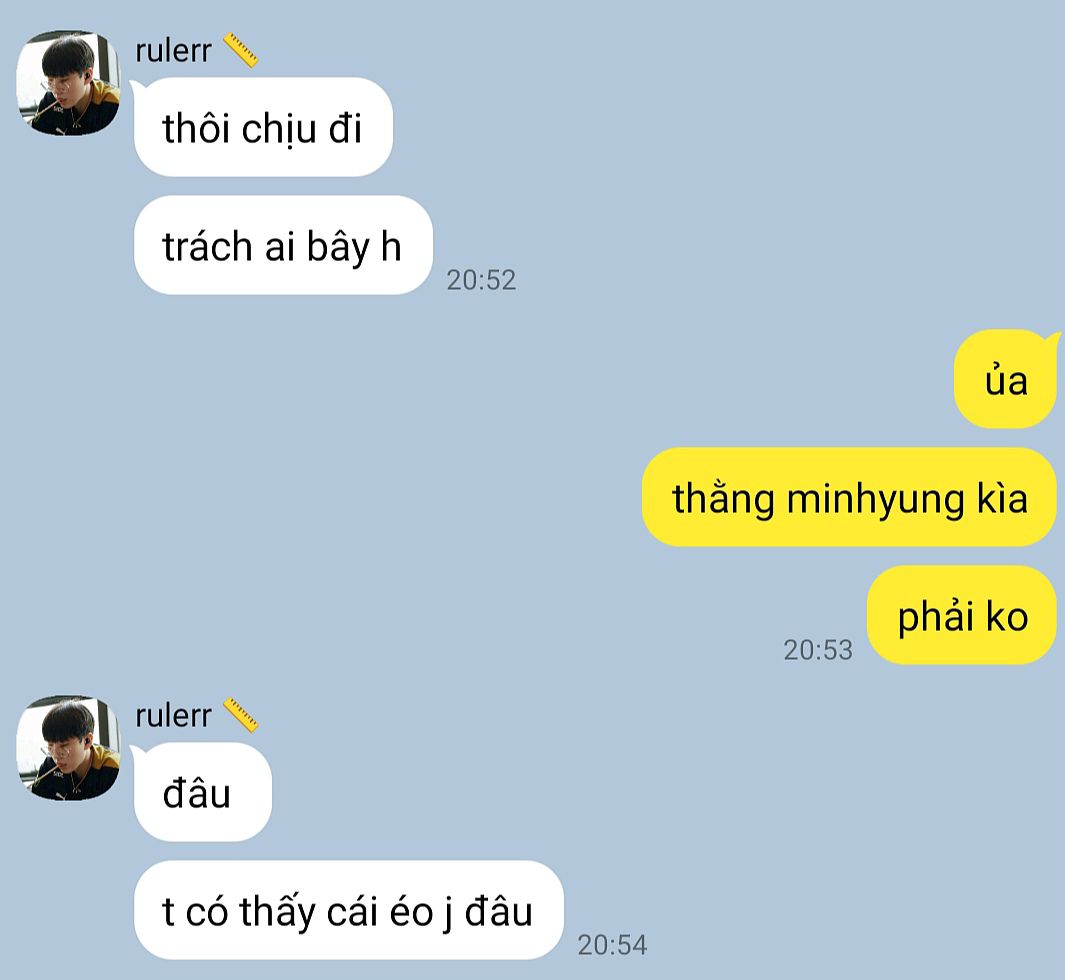Click the word 'minhyung' in the yellow bubble
The image size is (1065, 980).
click(876, 500)
